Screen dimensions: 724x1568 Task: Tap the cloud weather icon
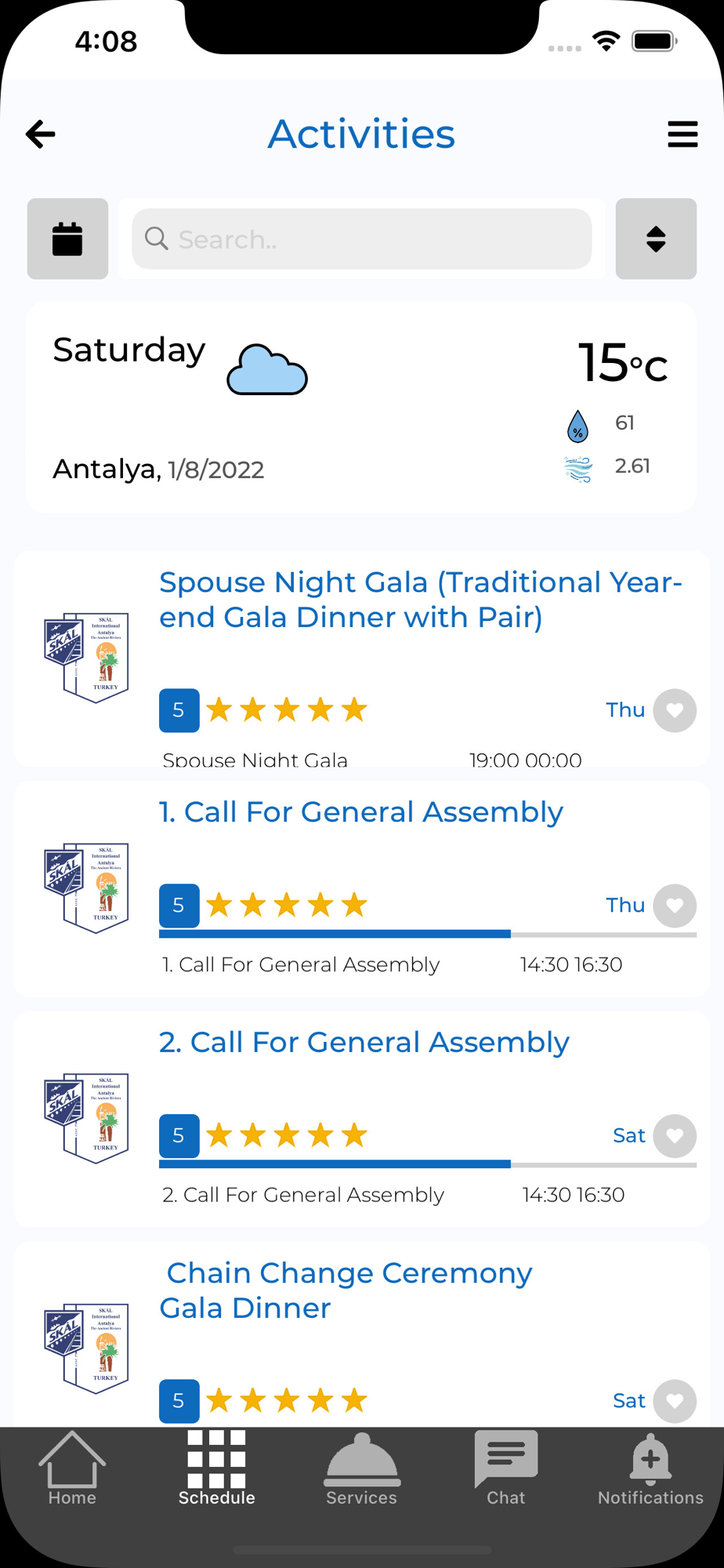click(267, 369)
